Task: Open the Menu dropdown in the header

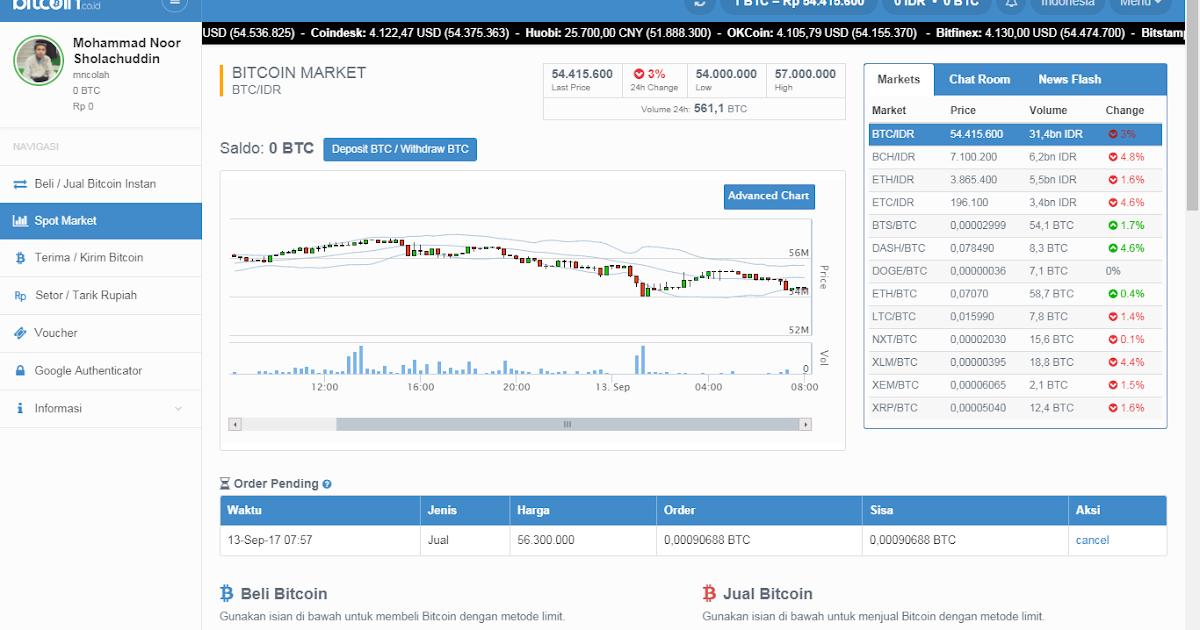Action: (1141, 3)
